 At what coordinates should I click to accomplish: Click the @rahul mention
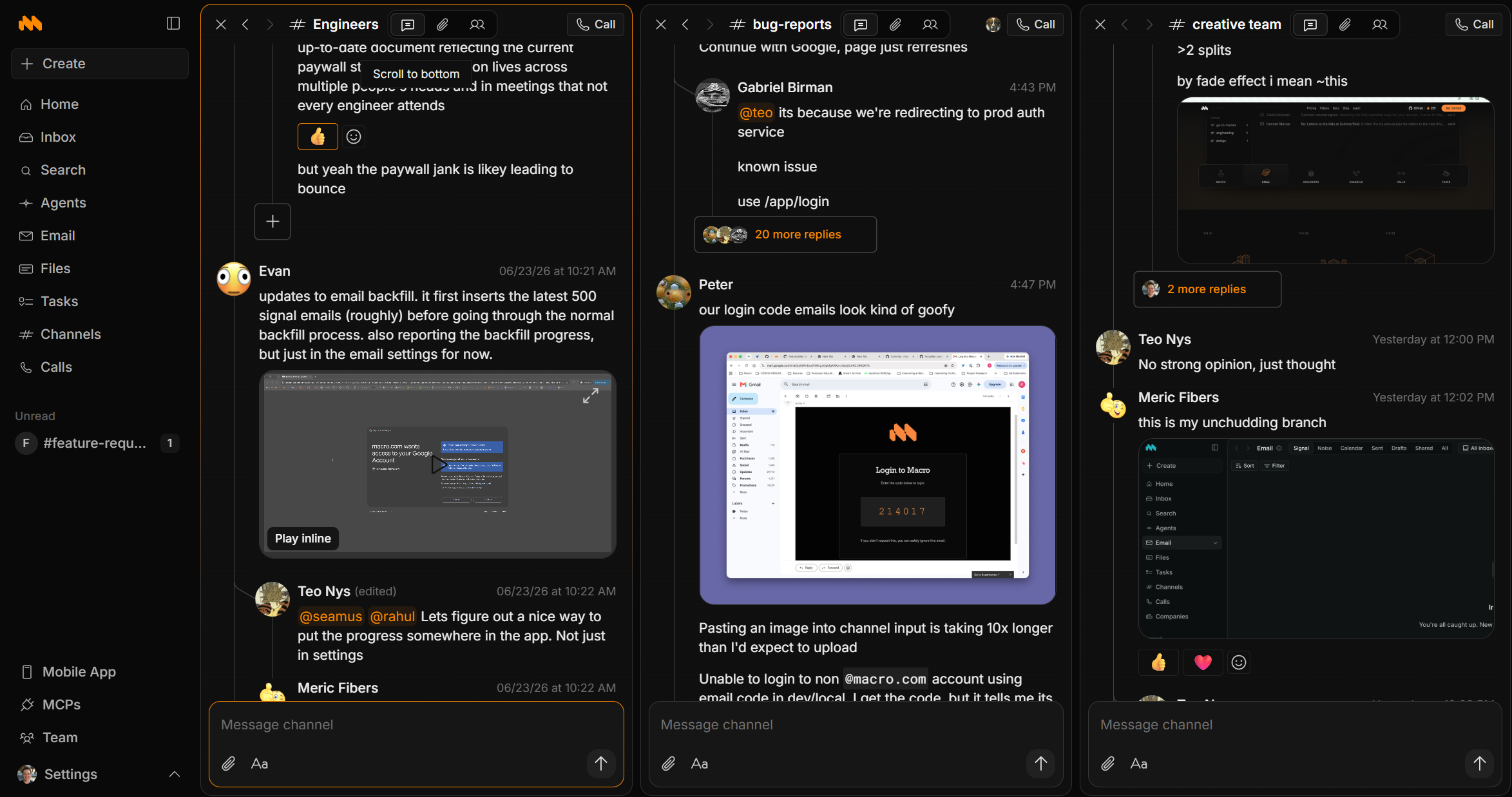[392, 617]
